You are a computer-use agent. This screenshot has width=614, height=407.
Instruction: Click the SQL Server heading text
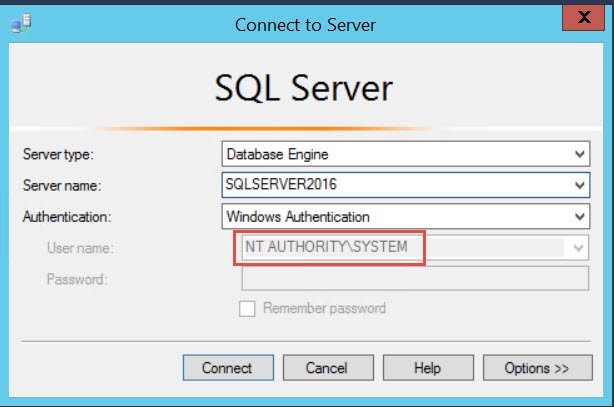303,89
